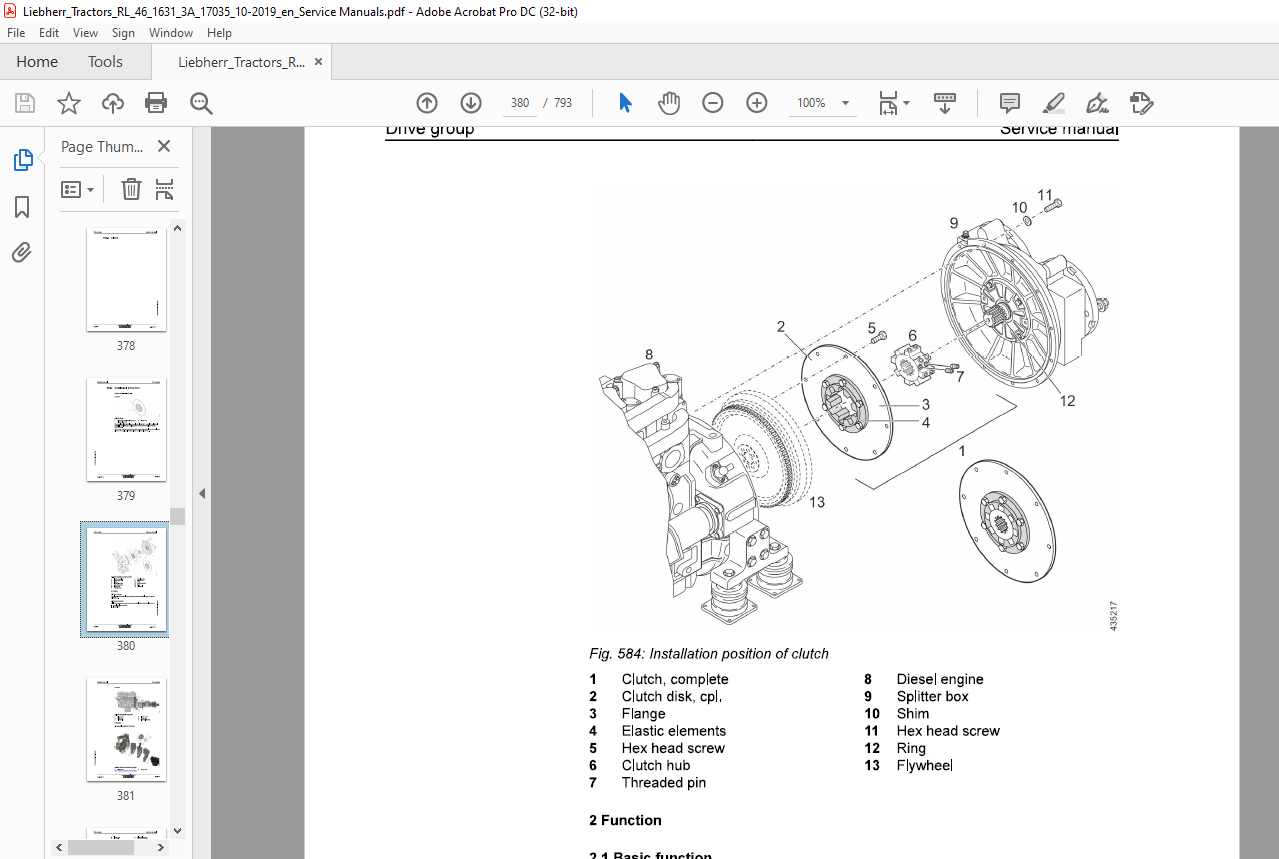Click the total page count 793
This screenshot has height=859, width=1279.
tap(563, 103)
